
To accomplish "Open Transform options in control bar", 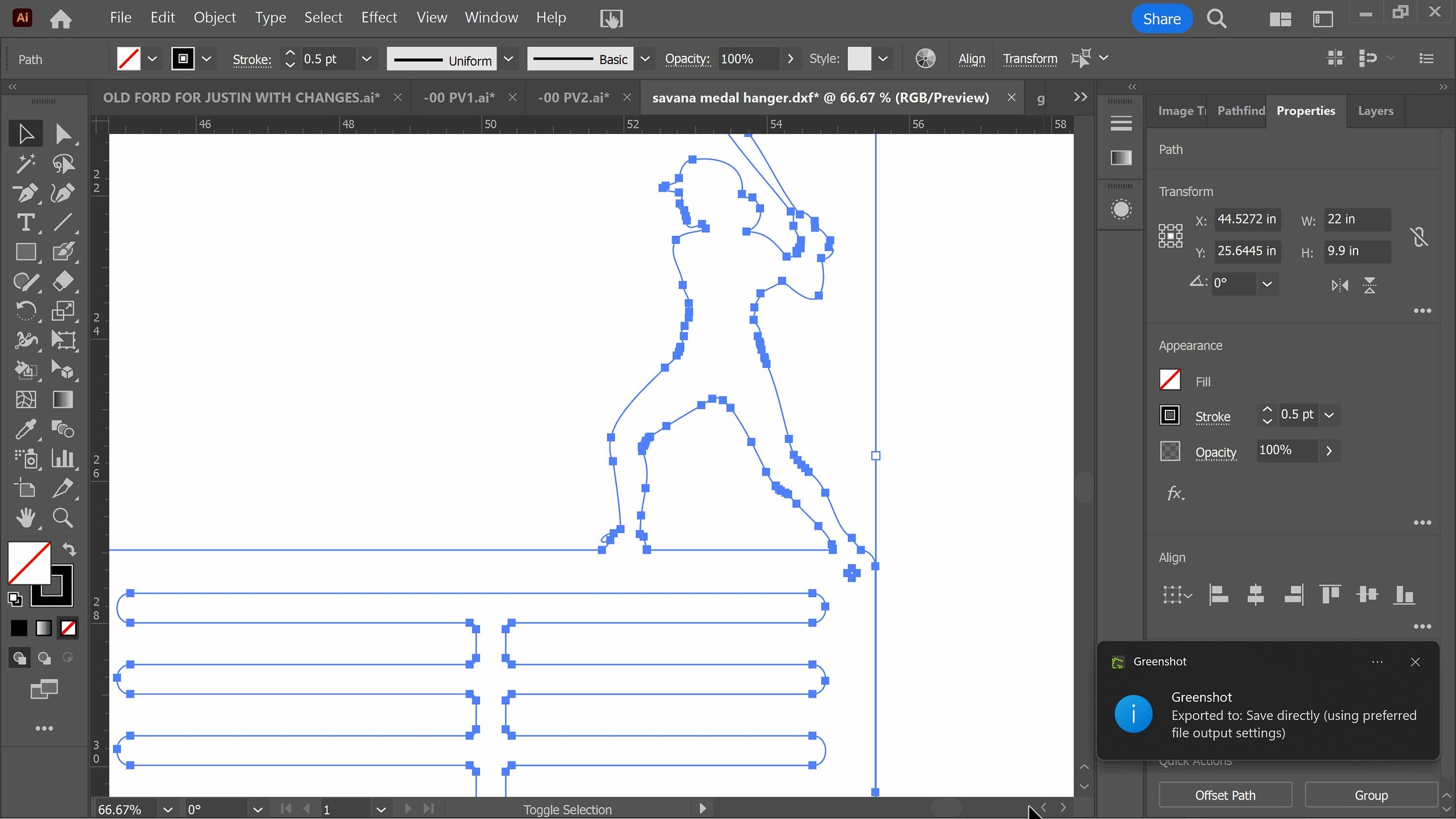I will [x=1030, y=59].
